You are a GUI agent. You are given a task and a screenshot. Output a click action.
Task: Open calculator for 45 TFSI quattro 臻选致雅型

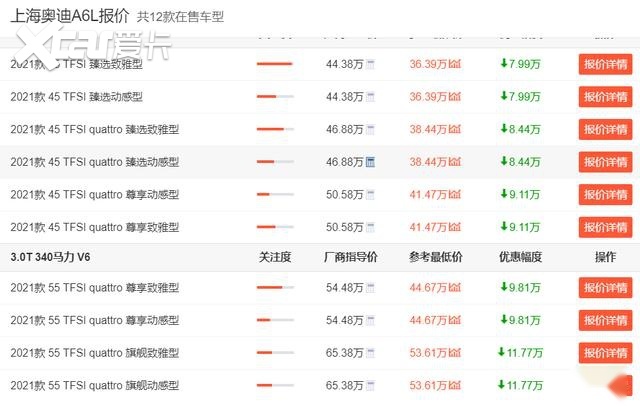point(371,130)
